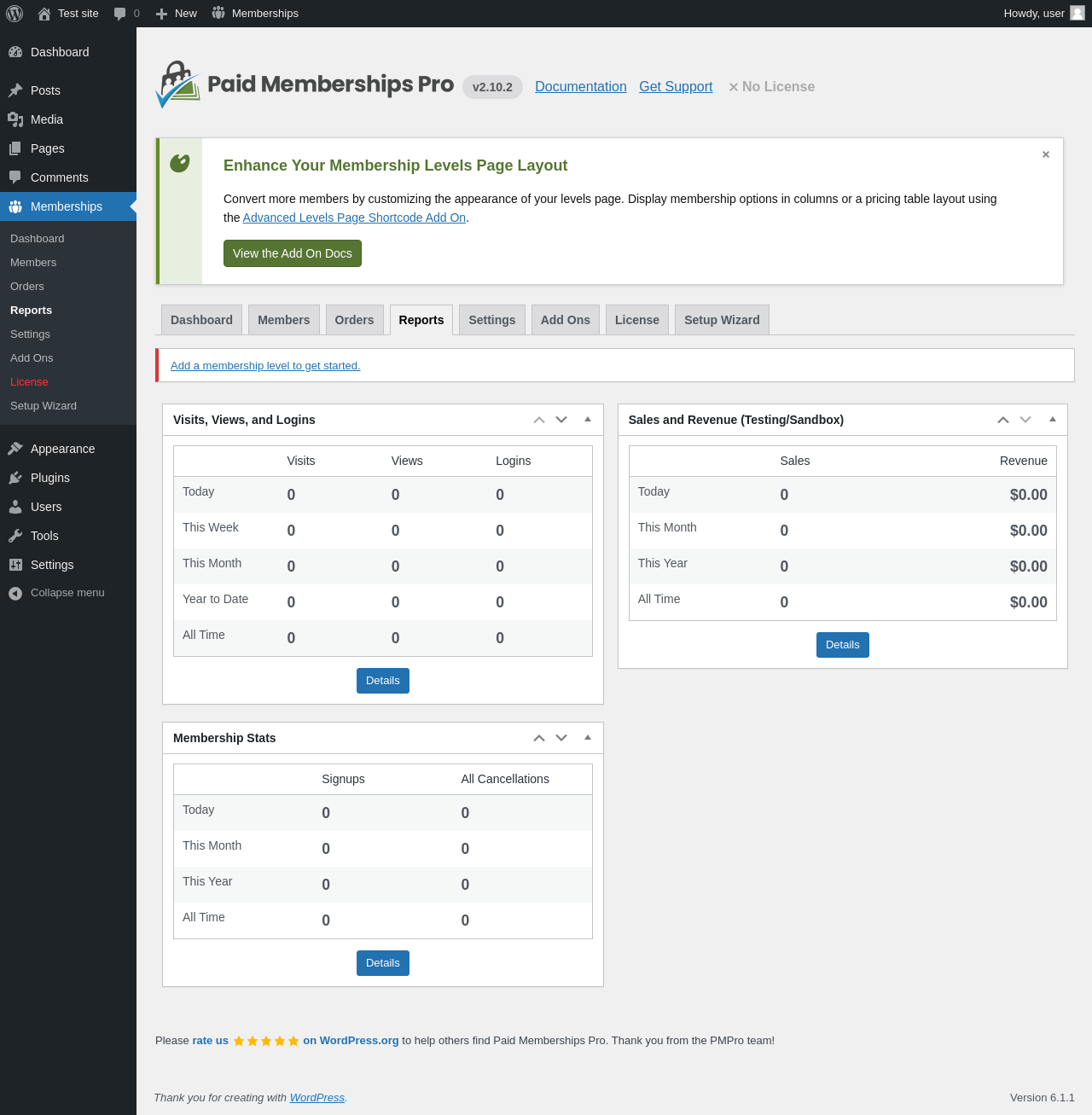Open the Documentation link

(x=581, y=87)
